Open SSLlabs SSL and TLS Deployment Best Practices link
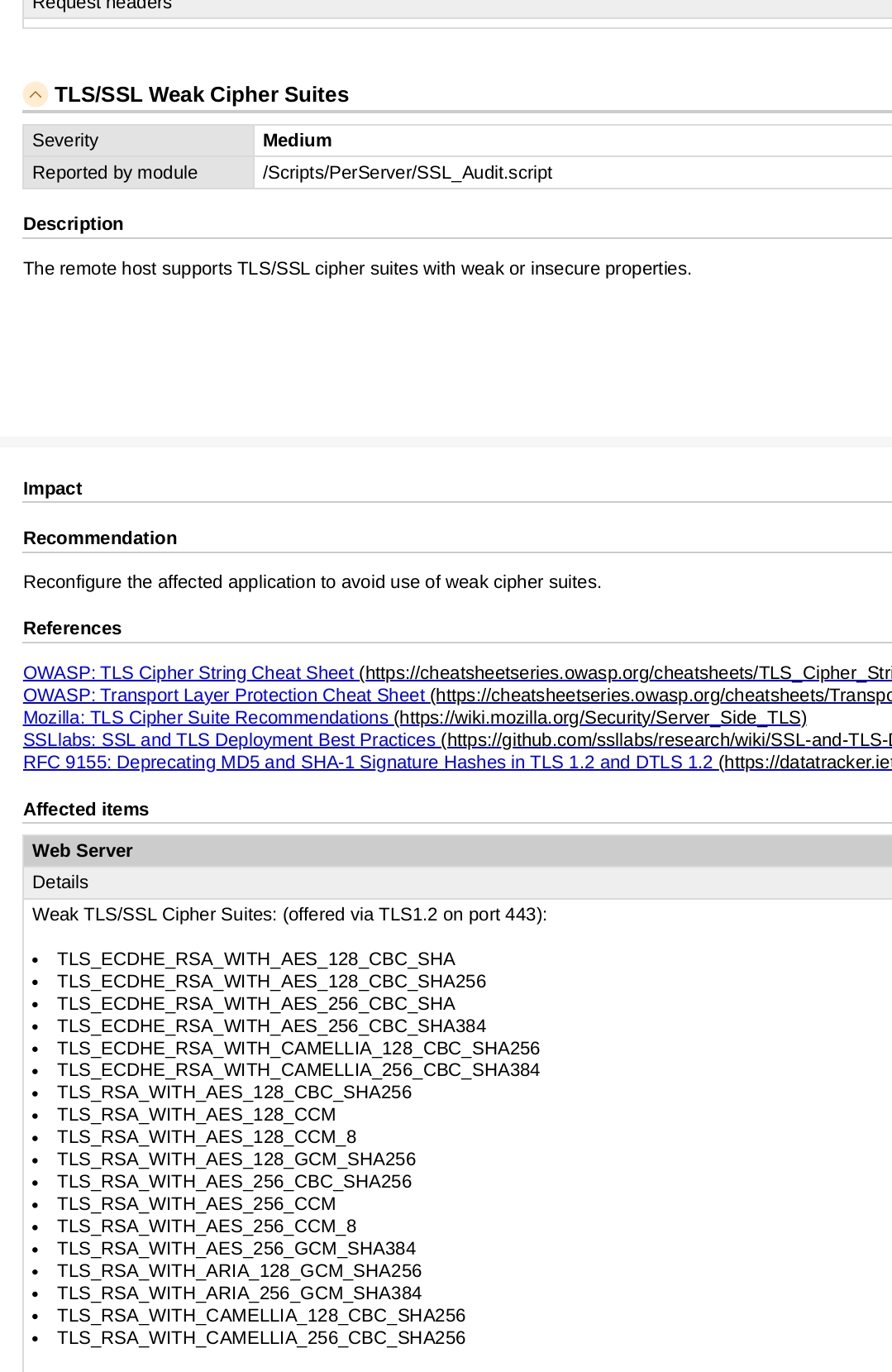892x1372 pixels. point(229,740)
